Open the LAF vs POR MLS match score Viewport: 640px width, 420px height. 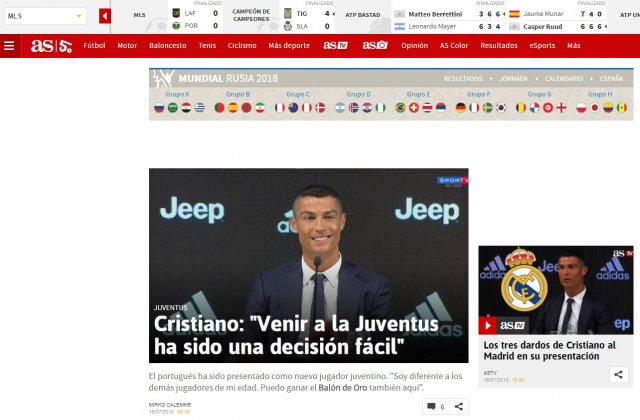click(x=195, y=19)
